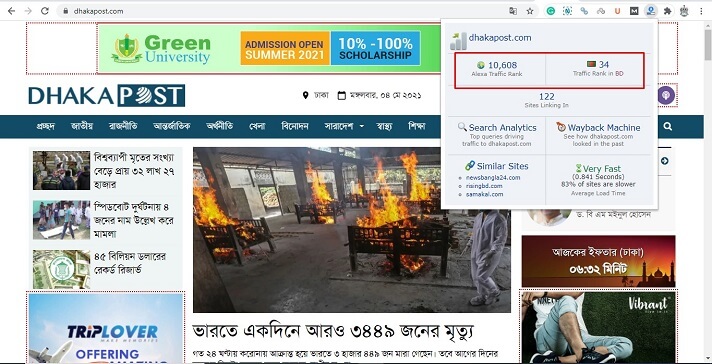Reload the dhakapost.com page
This screenshot has width=712, height=364.
44,11
